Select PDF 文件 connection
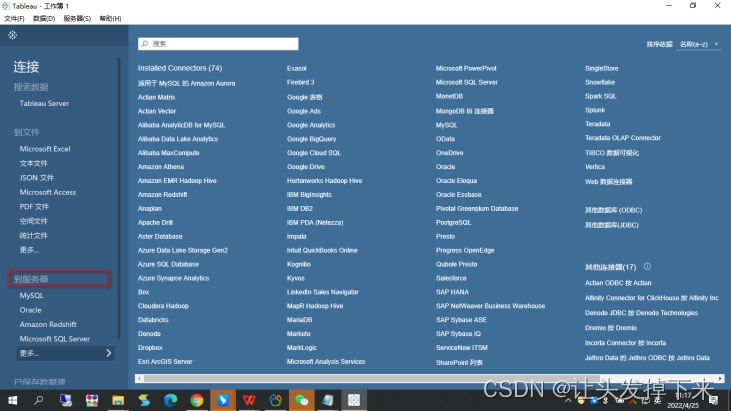The width and height of the screenshot is (731, 411). (34, 207)
